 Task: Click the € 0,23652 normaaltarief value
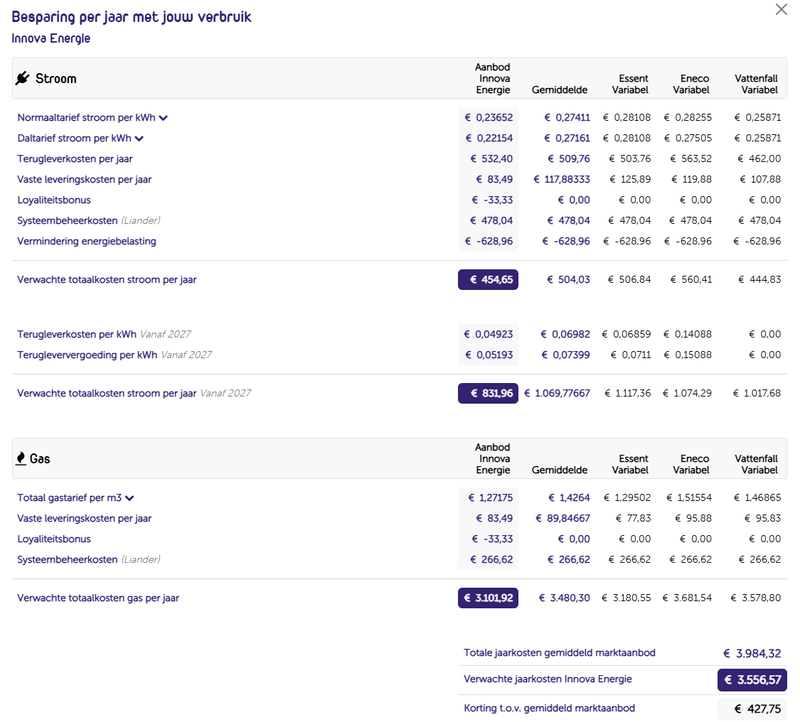tap(489, 117)
